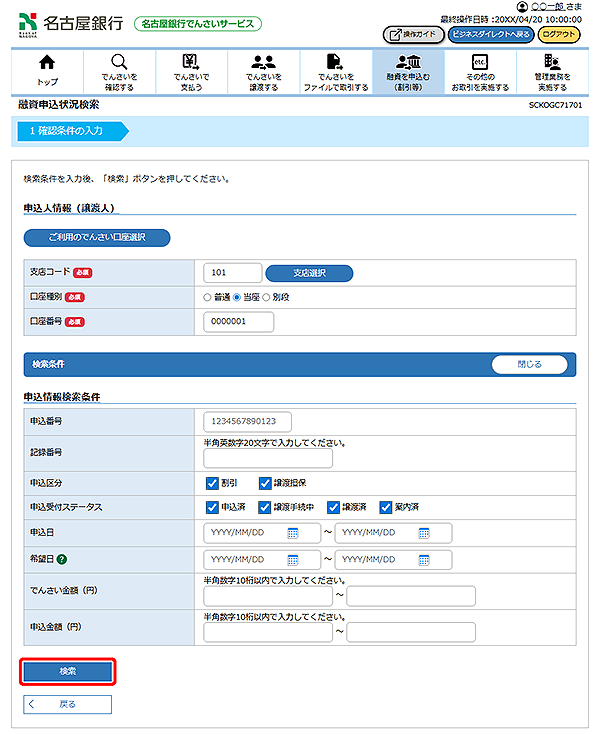
Task: Collapse search conditions with 閉じる button
Action: [529, 365]
